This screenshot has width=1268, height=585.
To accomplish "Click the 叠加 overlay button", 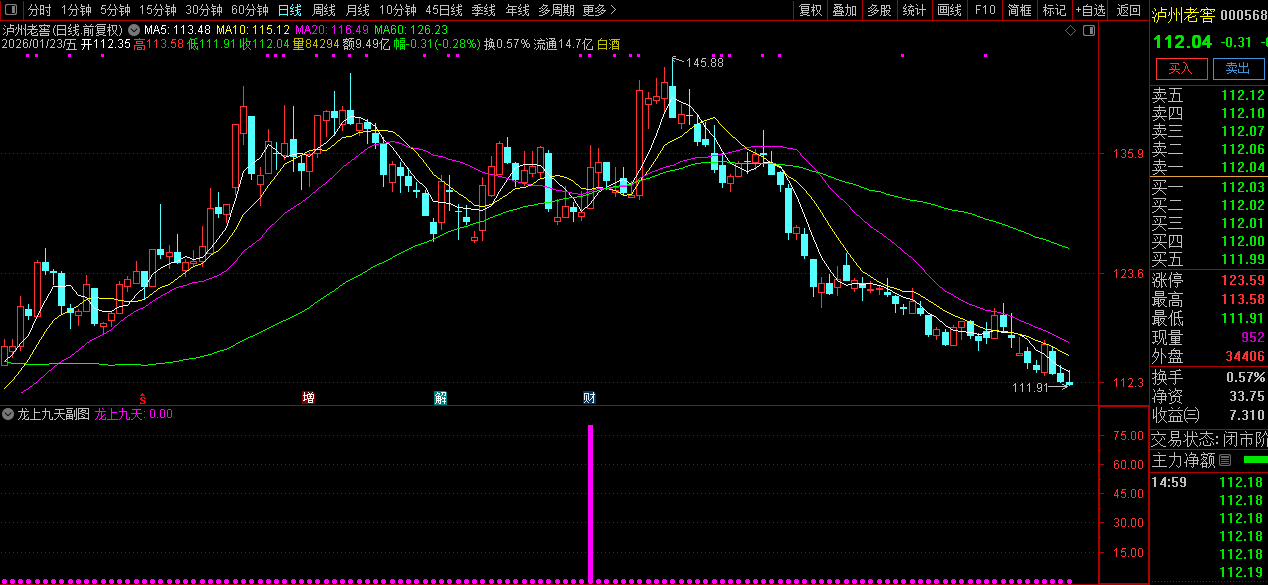I will point(844,10).
